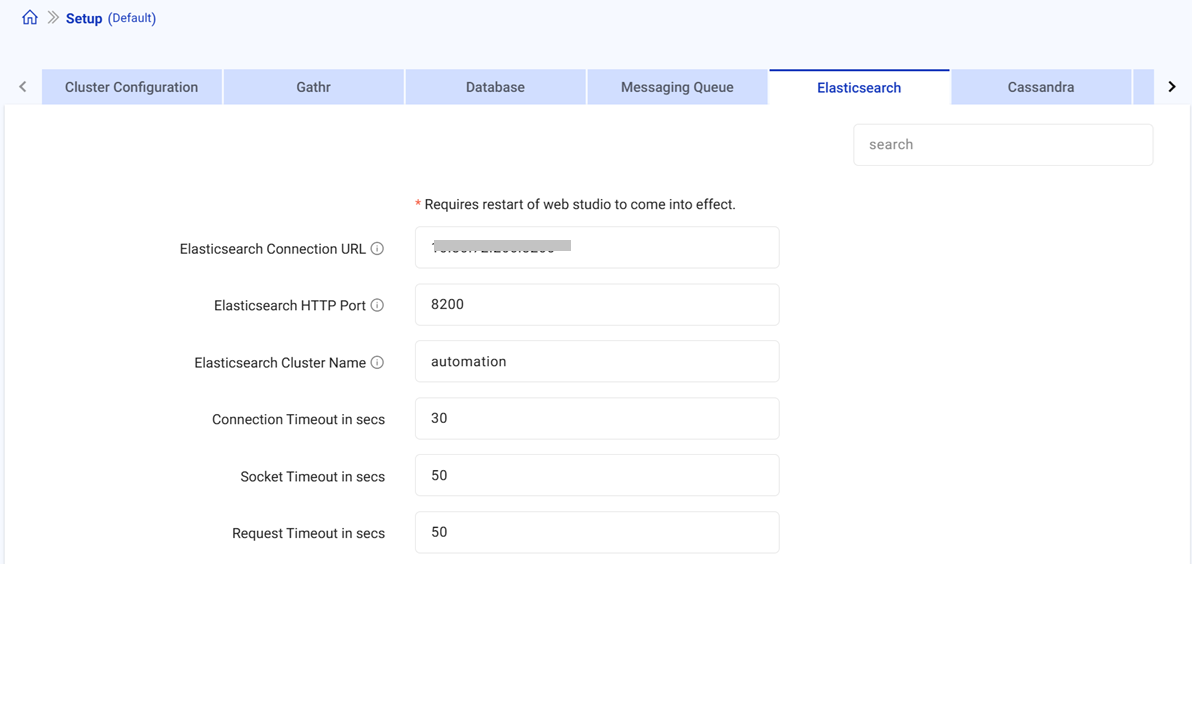Click the Connection Timeout field showing 30
Screen dimensions: 1192x720
coord(597,418)
